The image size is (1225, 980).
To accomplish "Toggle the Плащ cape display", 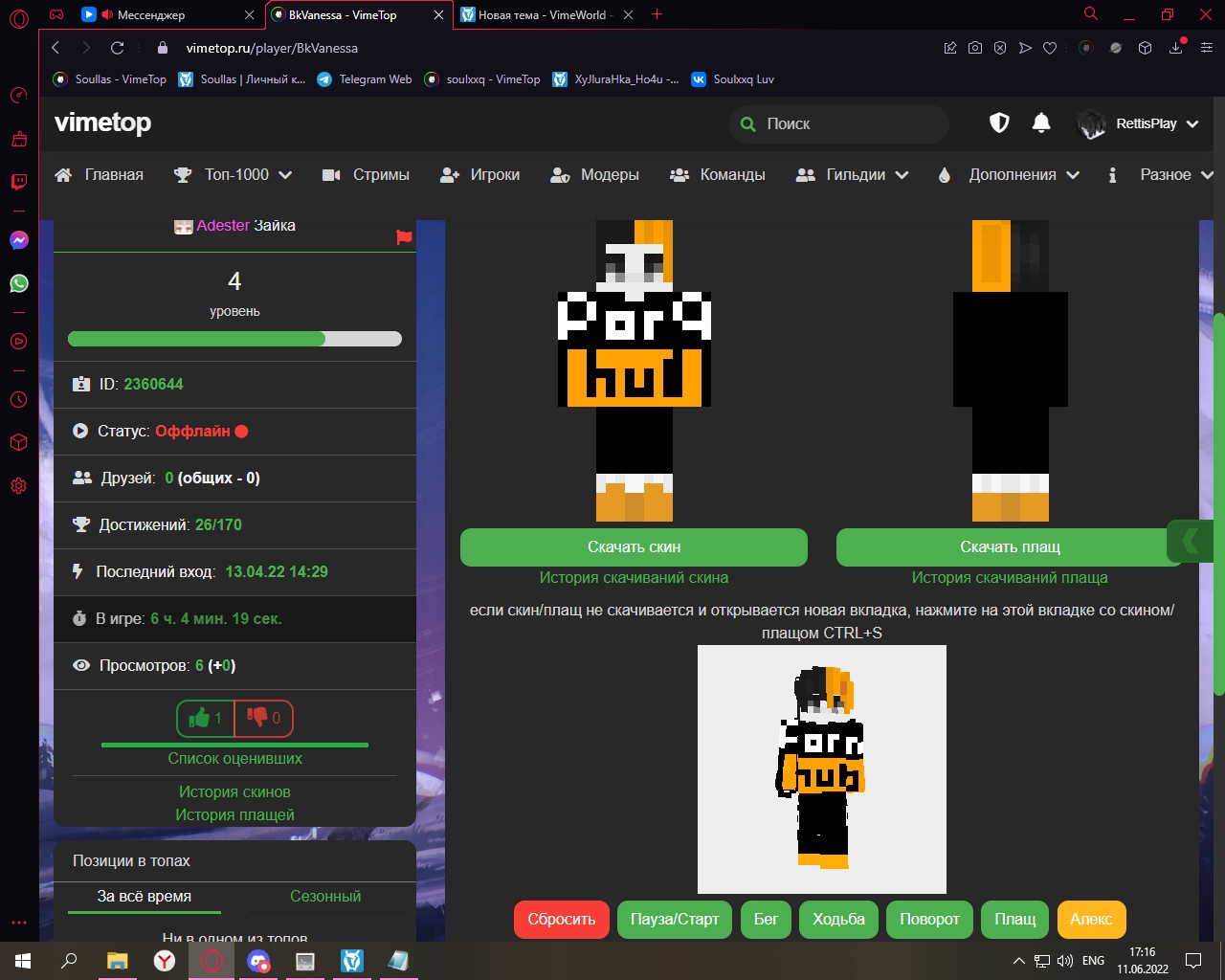I will pos(1014,919).
